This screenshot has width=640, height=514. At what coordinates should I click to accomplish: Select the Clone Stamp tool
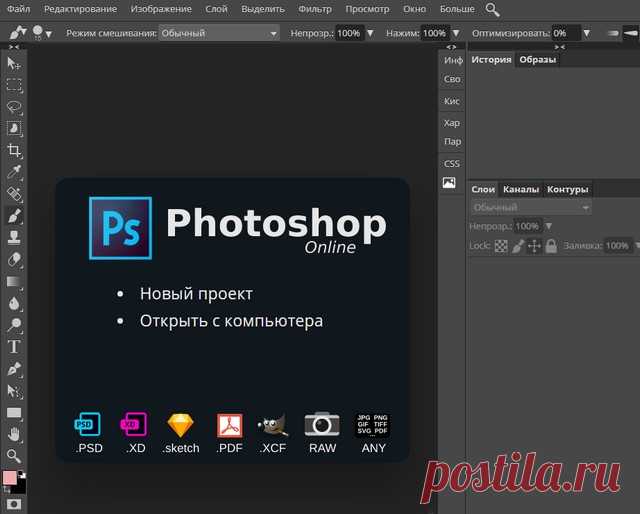click(14, 237)
